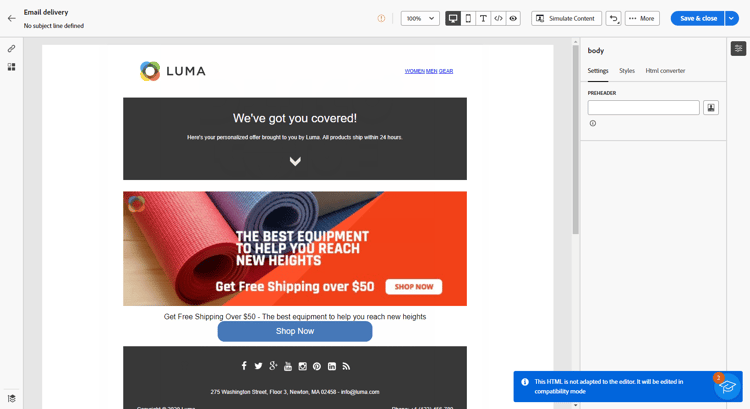Image resolution: width=750 pixels, height=409 pixels.
Task: Open the links panel in left sidebar
Action: 11,49
